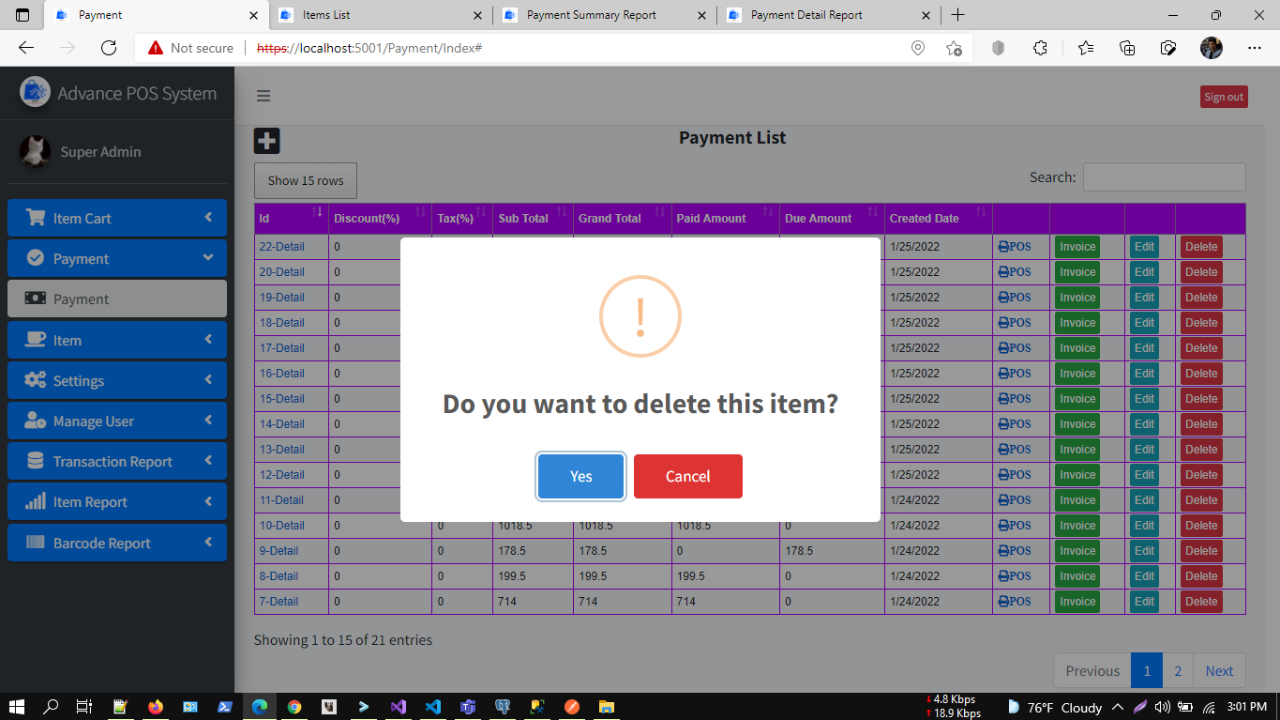Click Cancel to dismiss the delete dialog
The image size is (1280, 720).
click(x=688, y=476)
